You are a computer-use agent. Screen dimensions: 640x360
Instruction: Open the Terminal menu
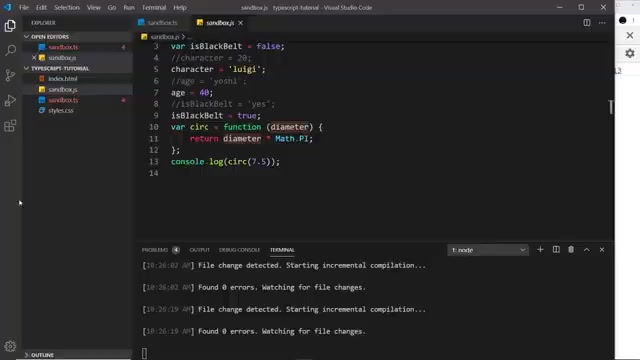tap(154, 7)
